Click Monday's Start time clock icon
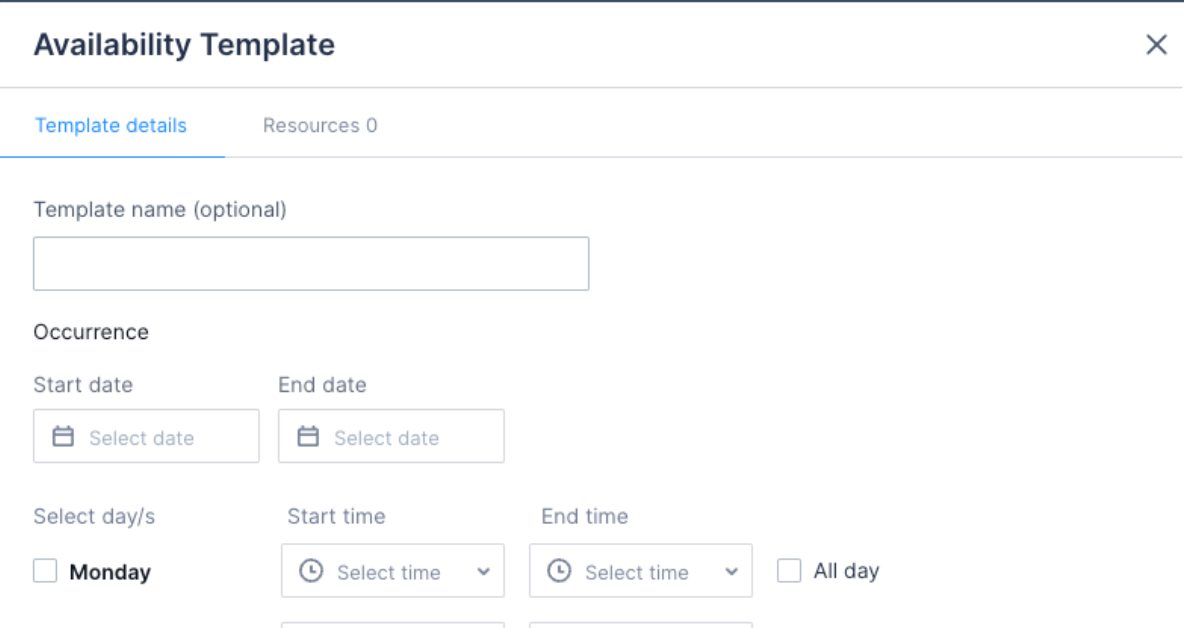Viewport: 1184px width, 628px height. [312, 571]
